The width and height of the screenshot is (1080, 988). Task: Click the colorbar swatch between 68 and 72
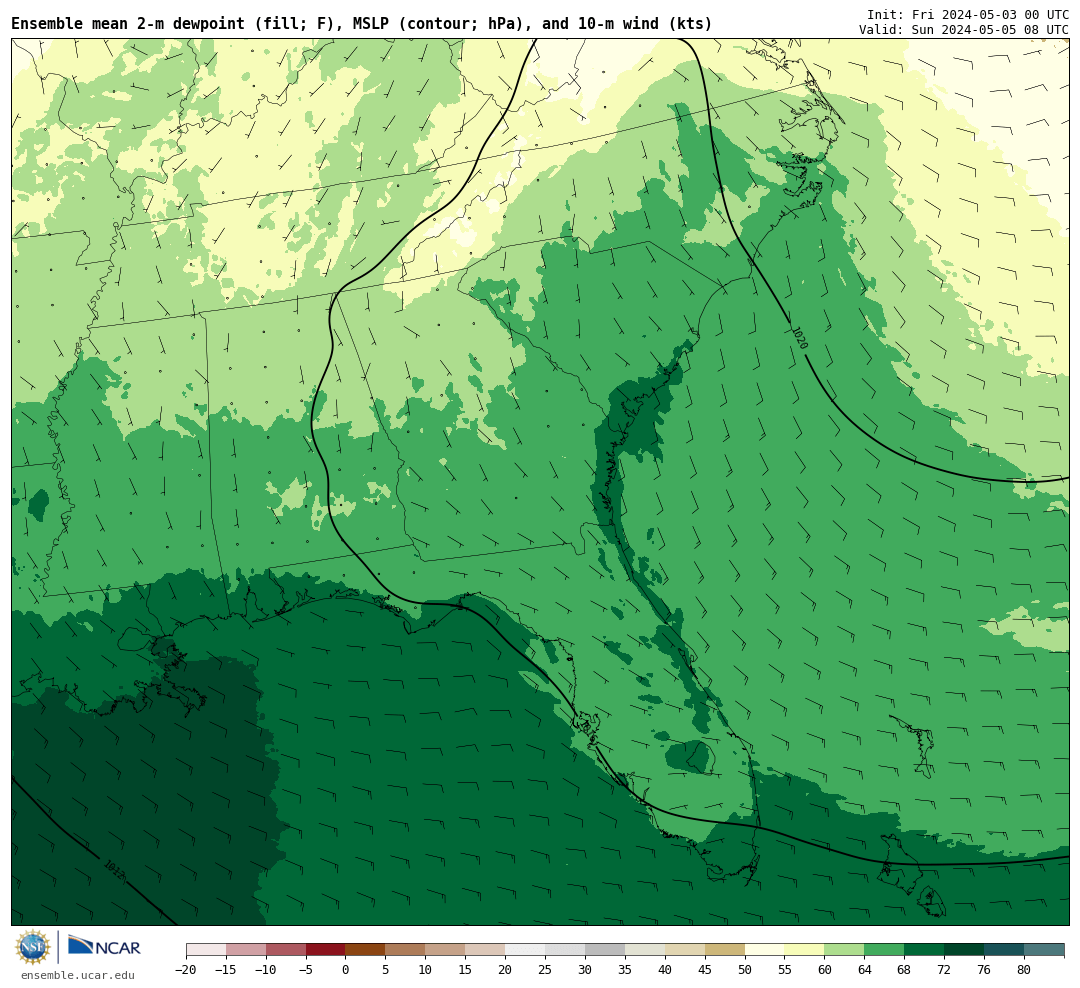tap(924, 950)
